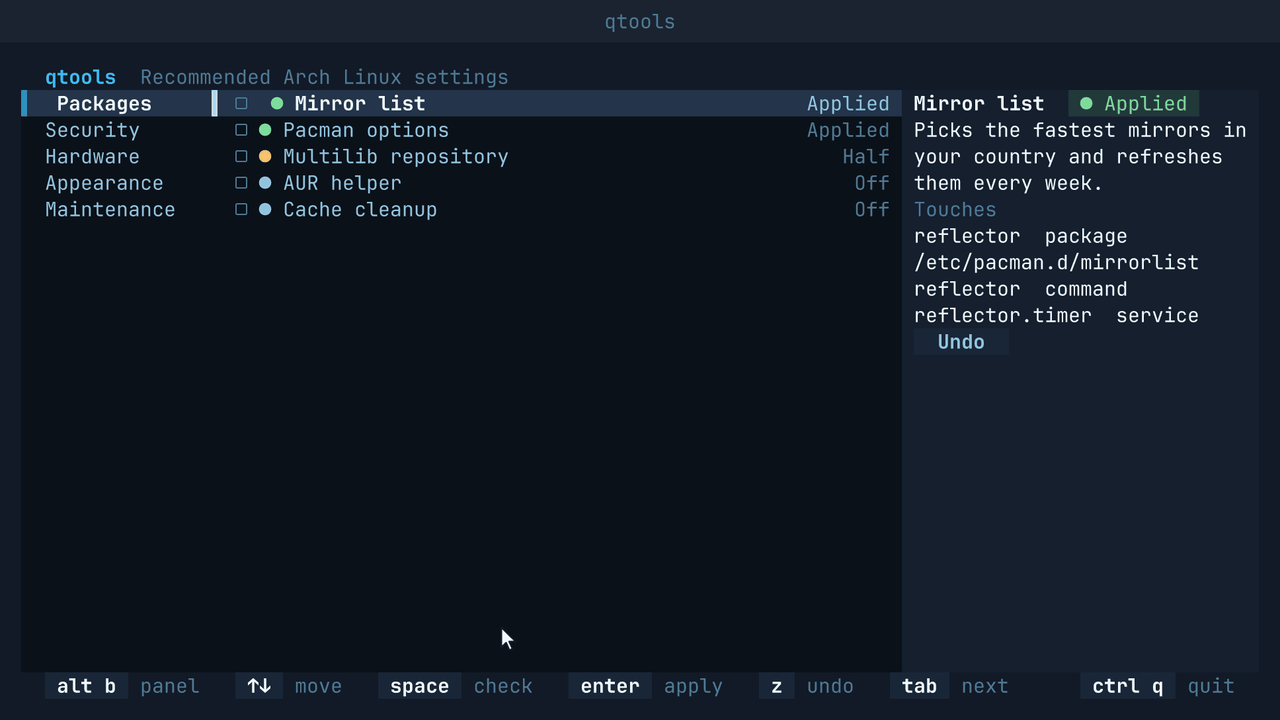1280x720 pixels.
Task: Tick the AUR helper checkbox
Action: pos(241,183)
